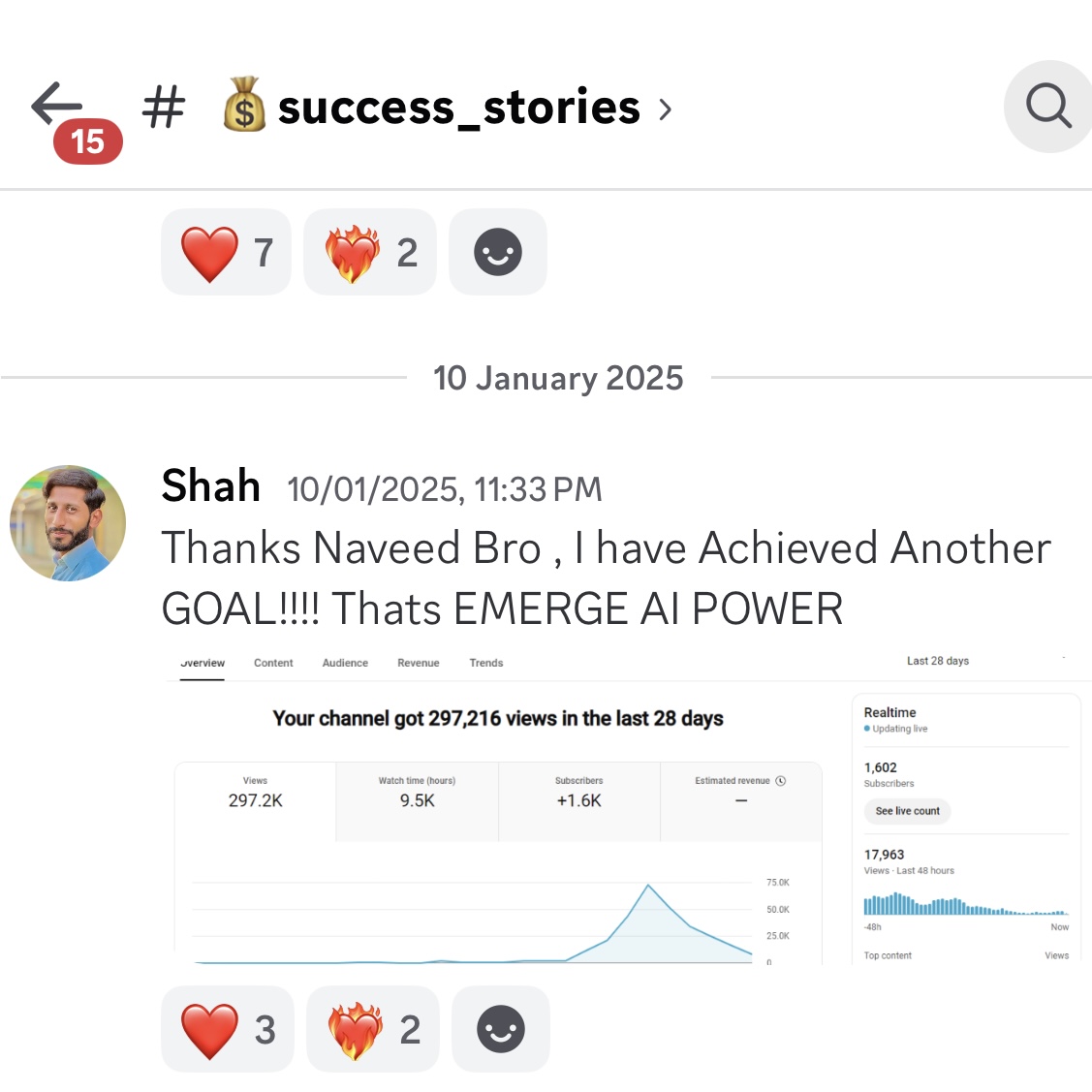Click the money bag channel emoji
The image size is (1092, 1092).
pos(244,106)
